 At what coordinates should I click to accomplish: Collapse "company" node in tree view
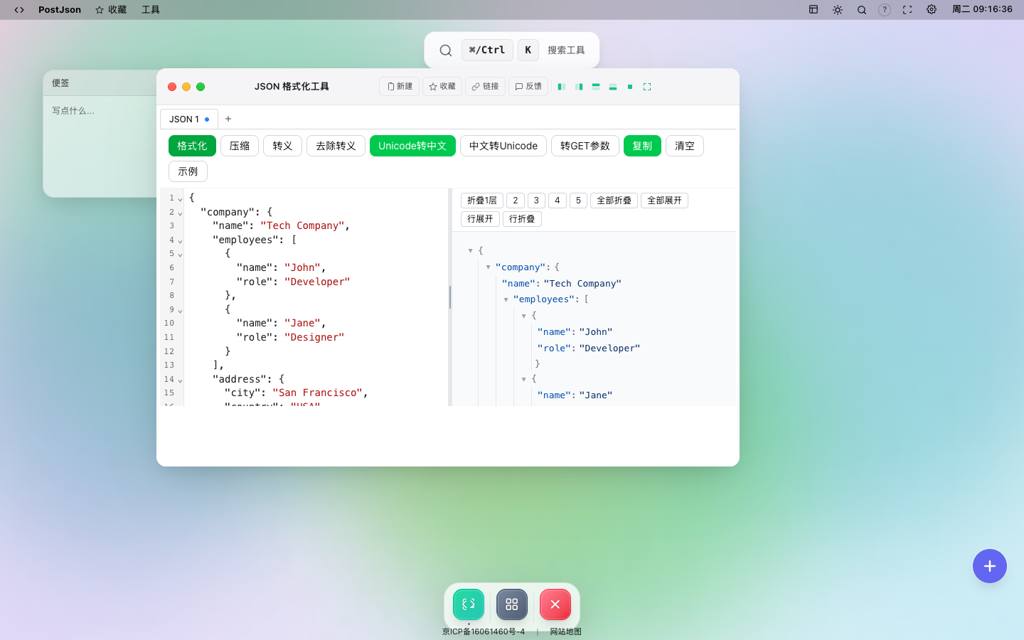[488, 267]
